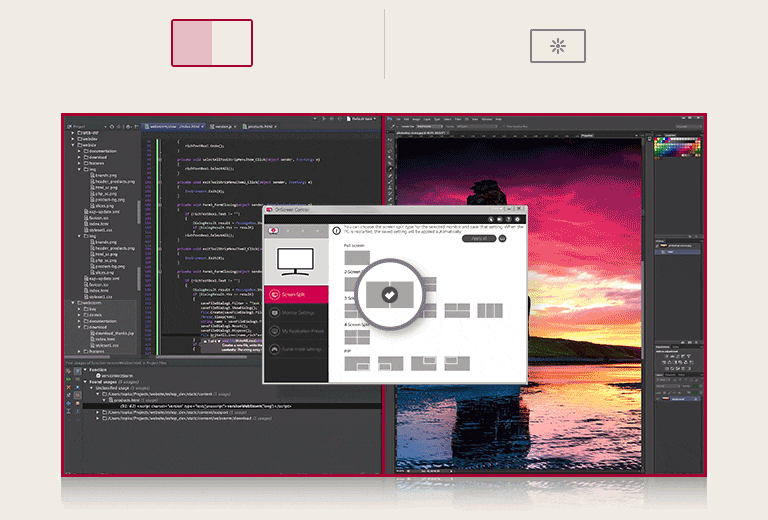Expand the documentation folder in project tree
Viewport: 768px width, 520px height.
[x=79, y=150]
